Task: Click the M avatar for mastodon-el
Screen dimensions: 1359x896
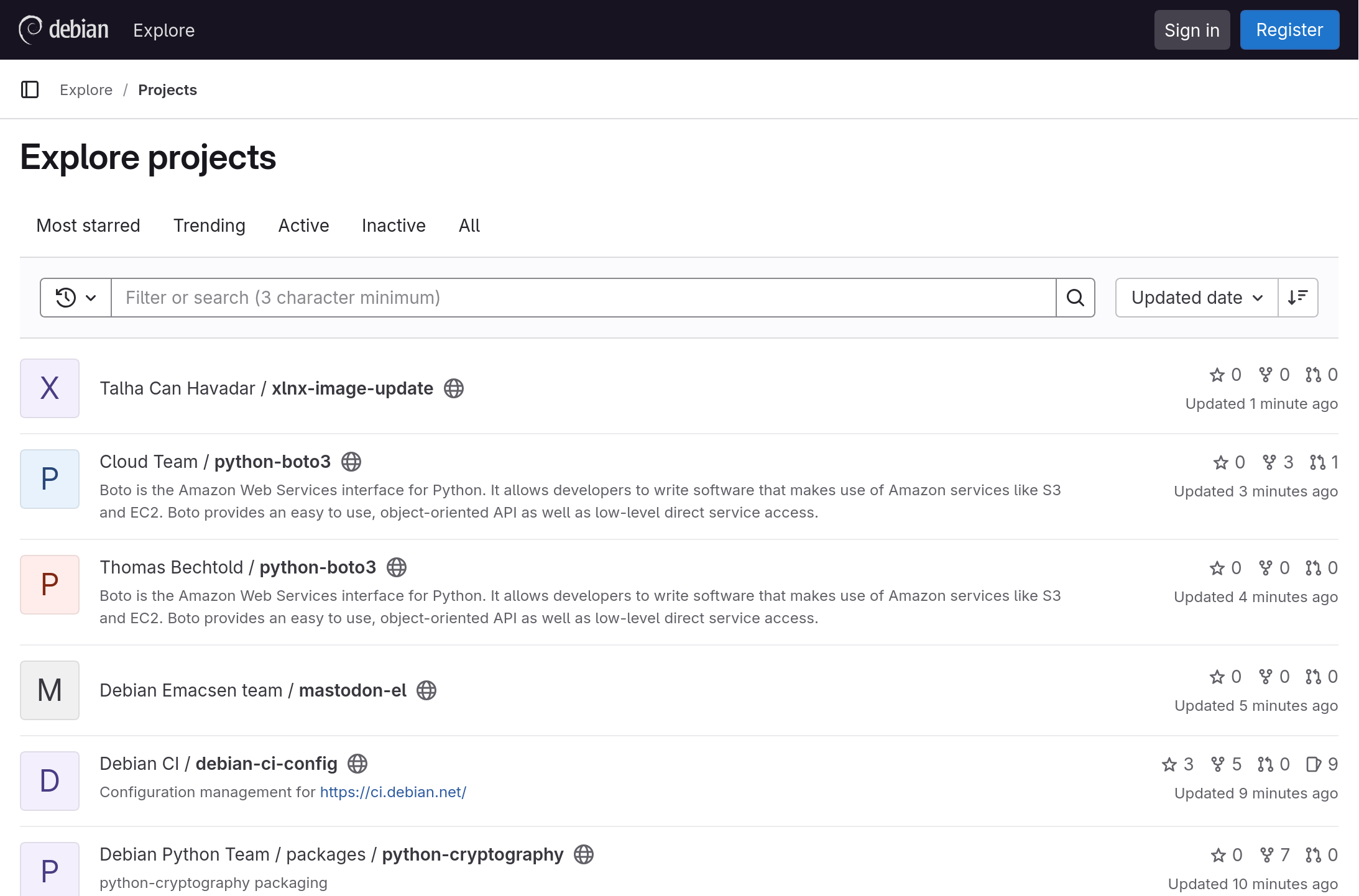Action: [x=50, y=690]
